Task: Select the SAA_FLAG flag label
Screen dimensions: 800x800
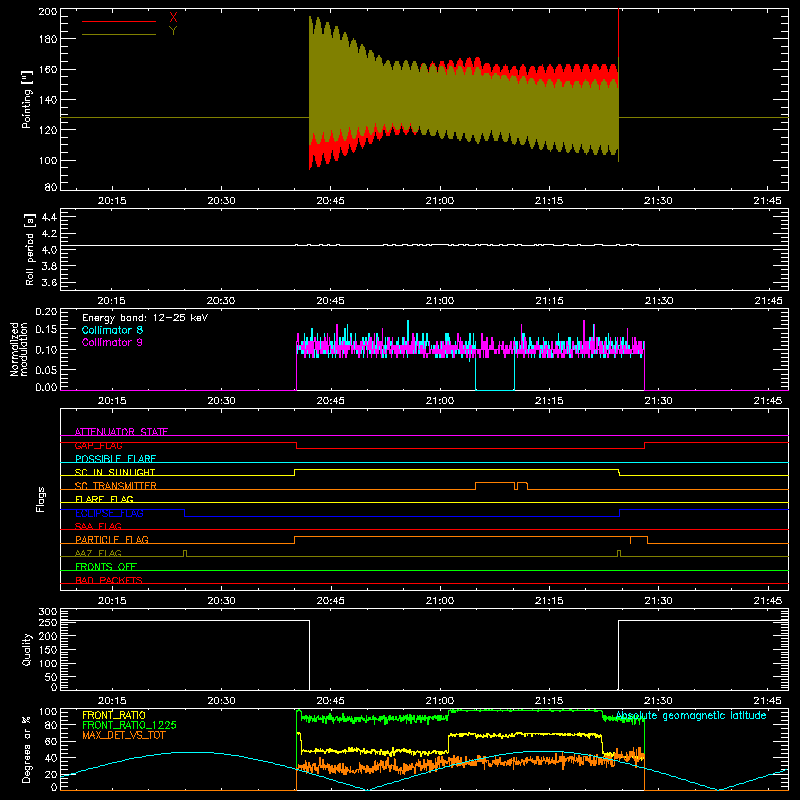Action: tap(98, 526)
